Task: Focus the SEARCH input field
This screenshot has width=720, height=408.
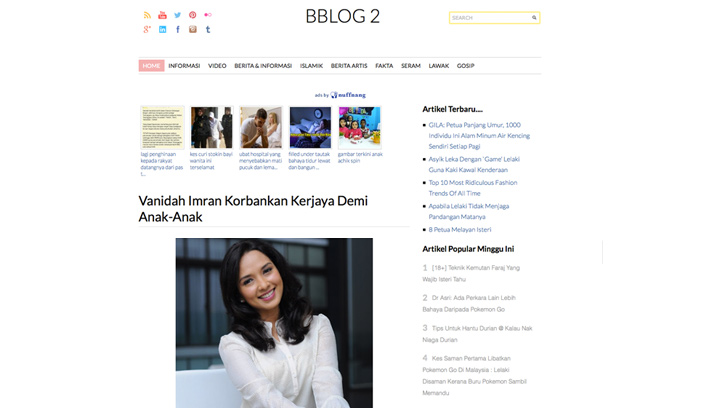Action: 489,17
